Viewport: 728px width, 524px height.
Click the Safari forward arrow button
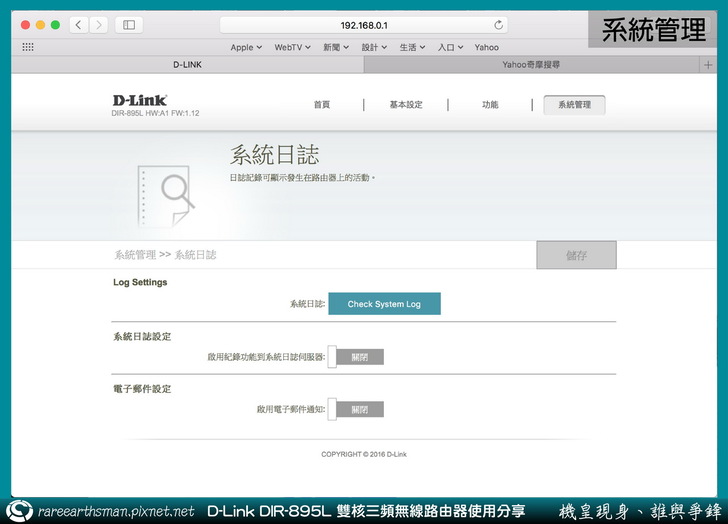99,25
